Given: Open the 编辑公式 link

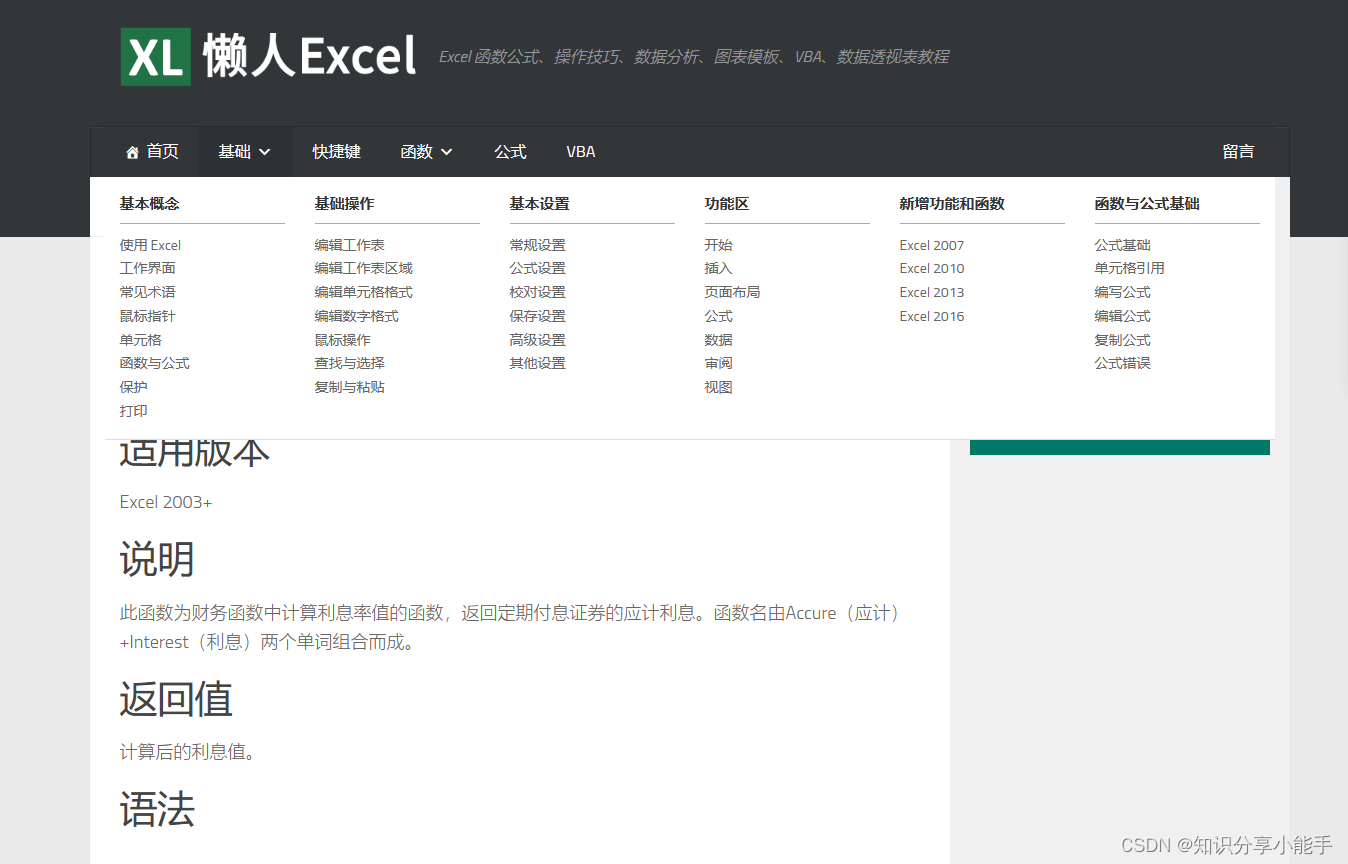Looking at the screenshot, I should pyautogui.click(x=1123, y=316).
